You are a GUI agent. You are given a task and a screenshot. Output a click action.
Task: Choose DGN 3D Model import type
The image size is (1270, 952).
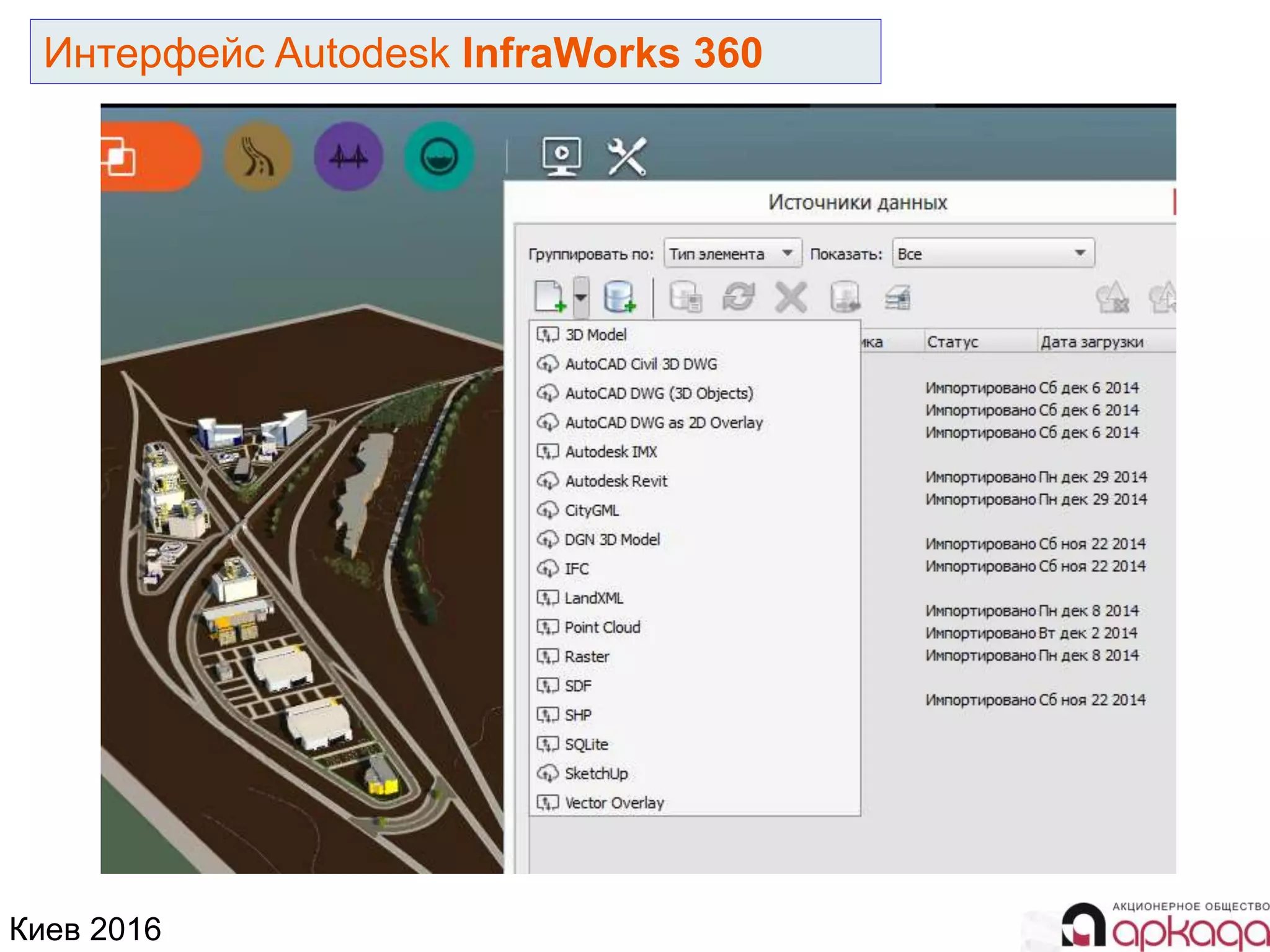point(695,539)
